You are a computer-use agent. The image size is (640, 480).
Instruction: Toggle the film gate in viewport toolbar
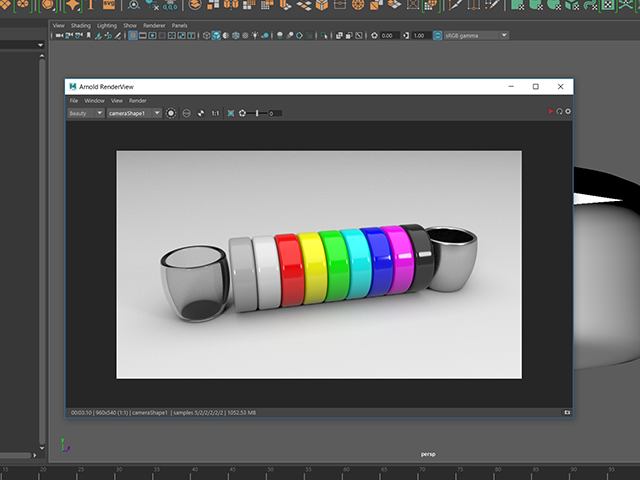click(142, 36)
